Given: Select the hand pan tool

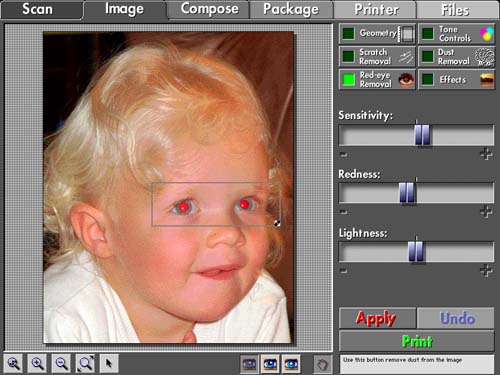Looking at the screenshot, I should click(x=322, y=364).
